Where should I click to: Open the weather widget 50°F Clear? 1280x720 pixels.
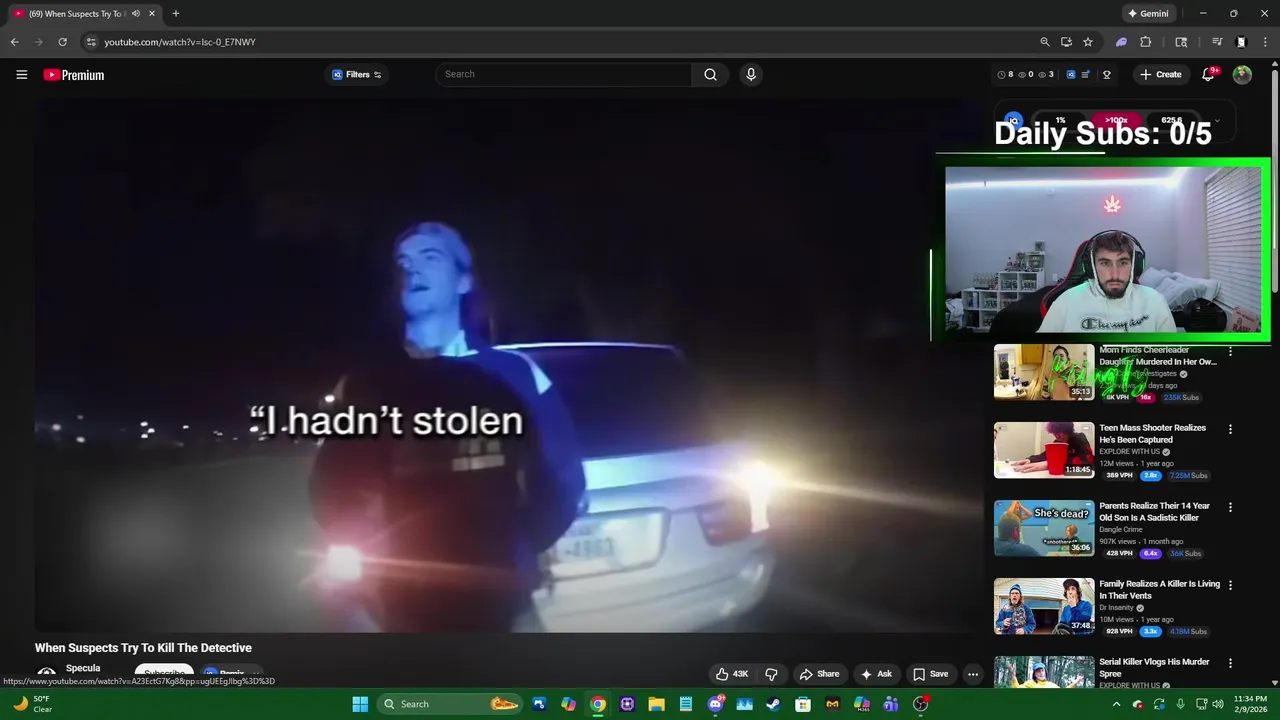(33, 704)
